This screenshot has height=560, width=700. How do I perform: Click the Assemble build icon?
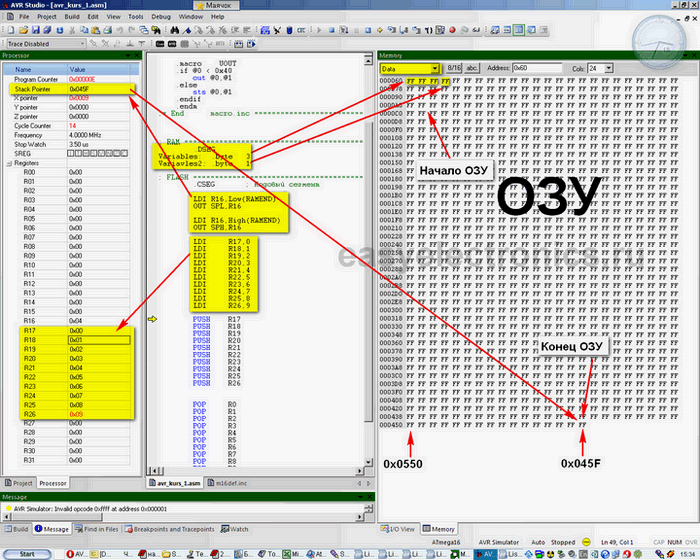click(265, 30)
